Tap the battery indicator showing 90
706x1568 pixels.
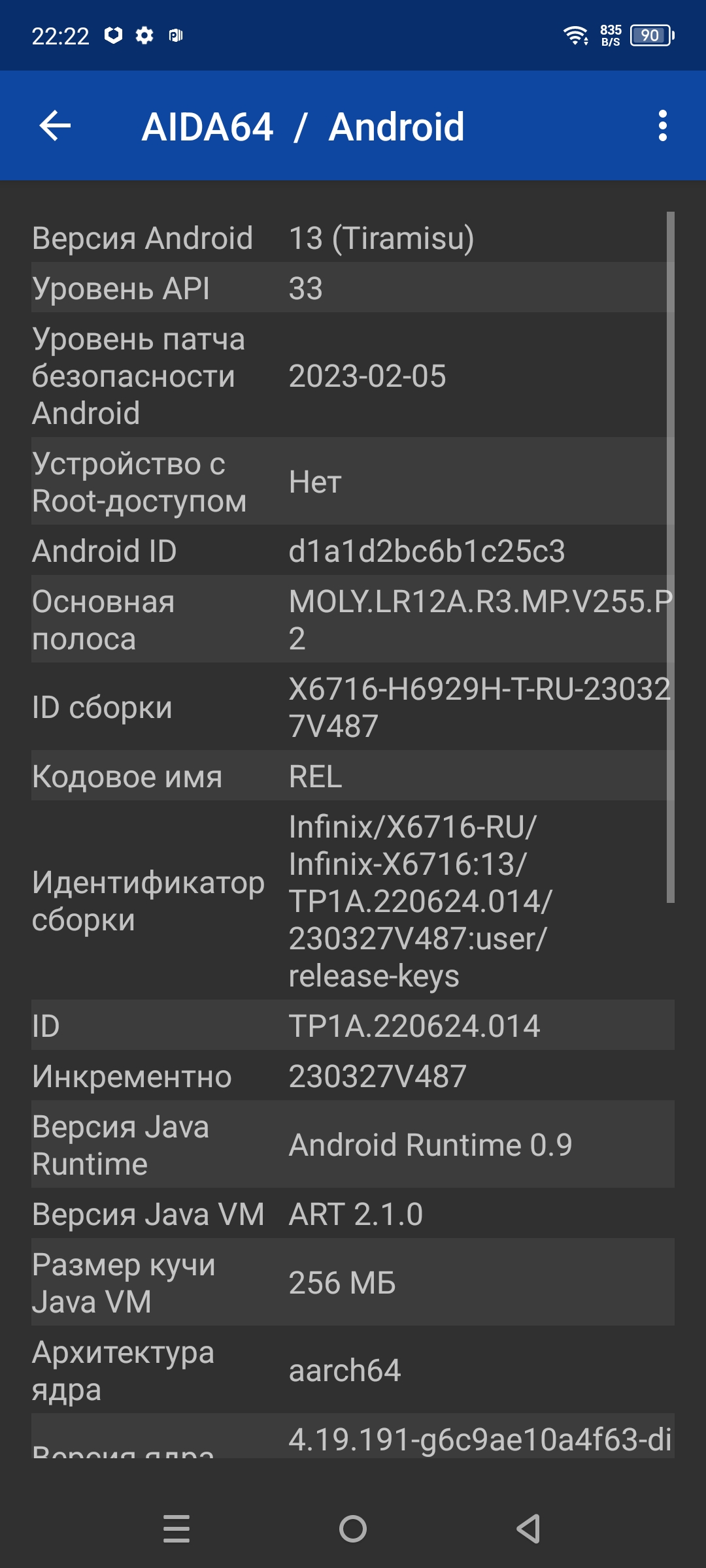pos(652,35)
